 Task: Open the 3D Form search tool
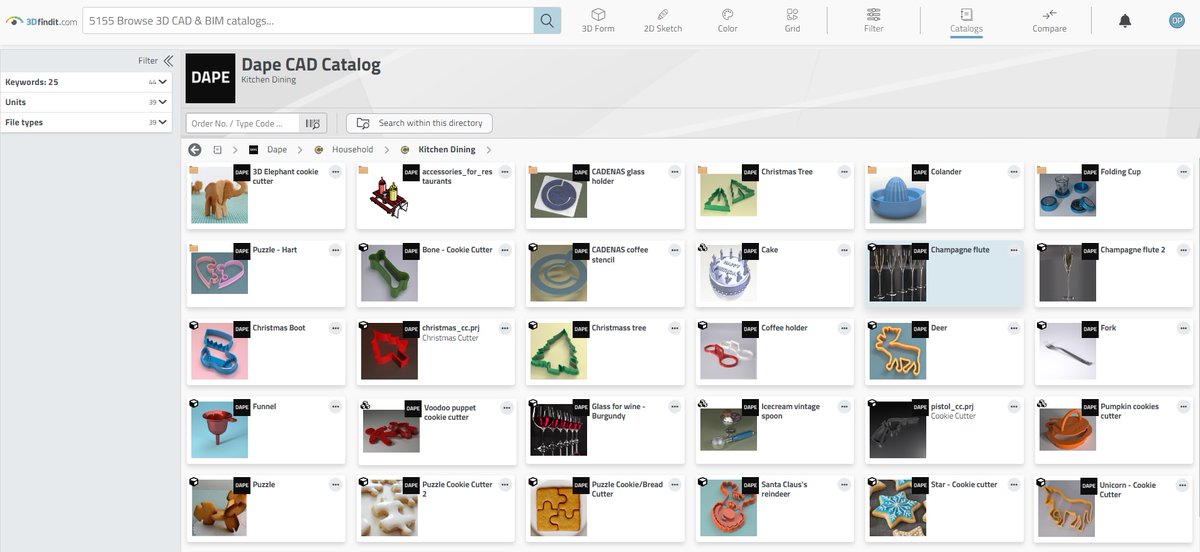(598, 20)
